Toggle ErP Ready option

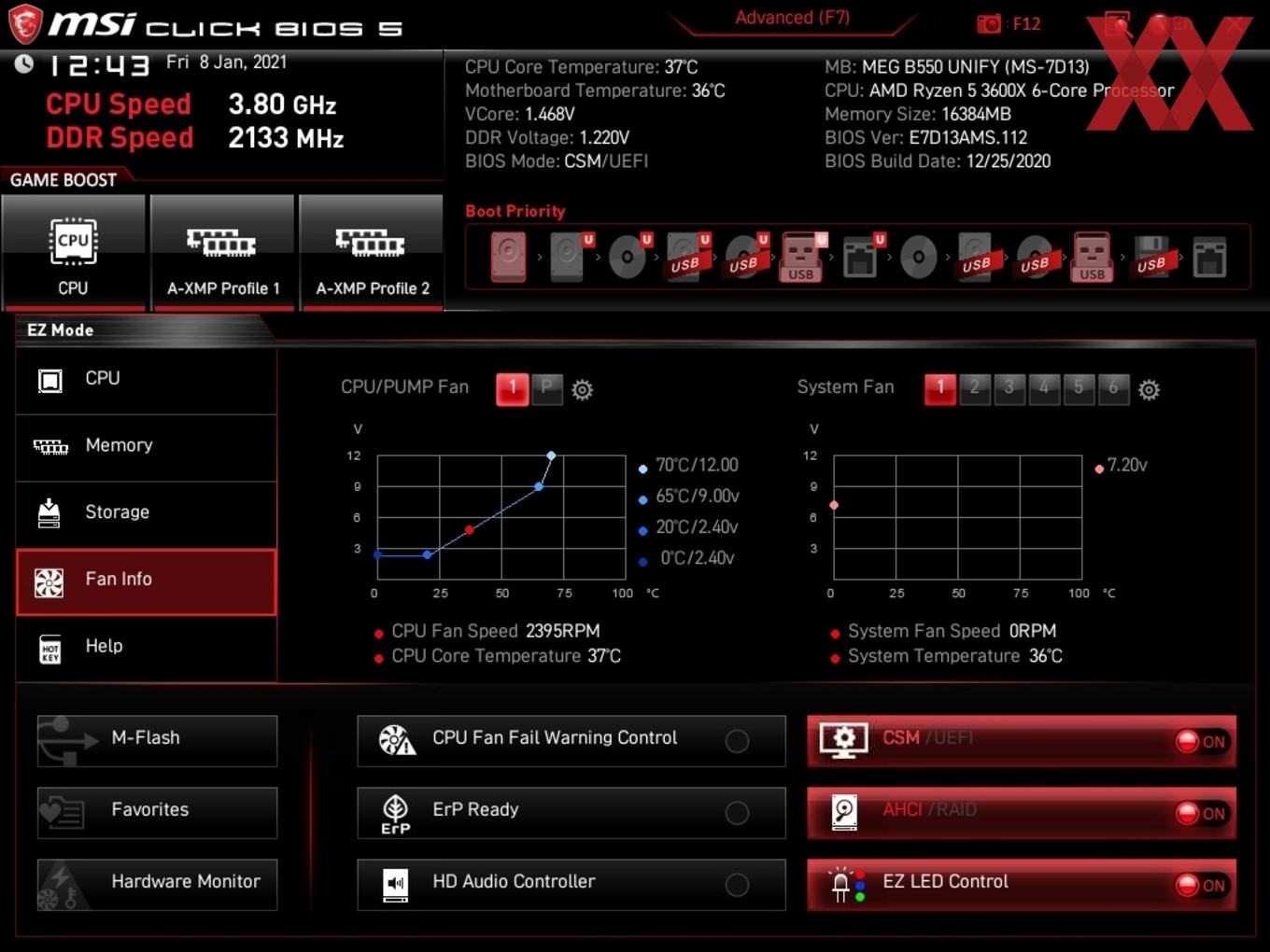click(737, 813)
